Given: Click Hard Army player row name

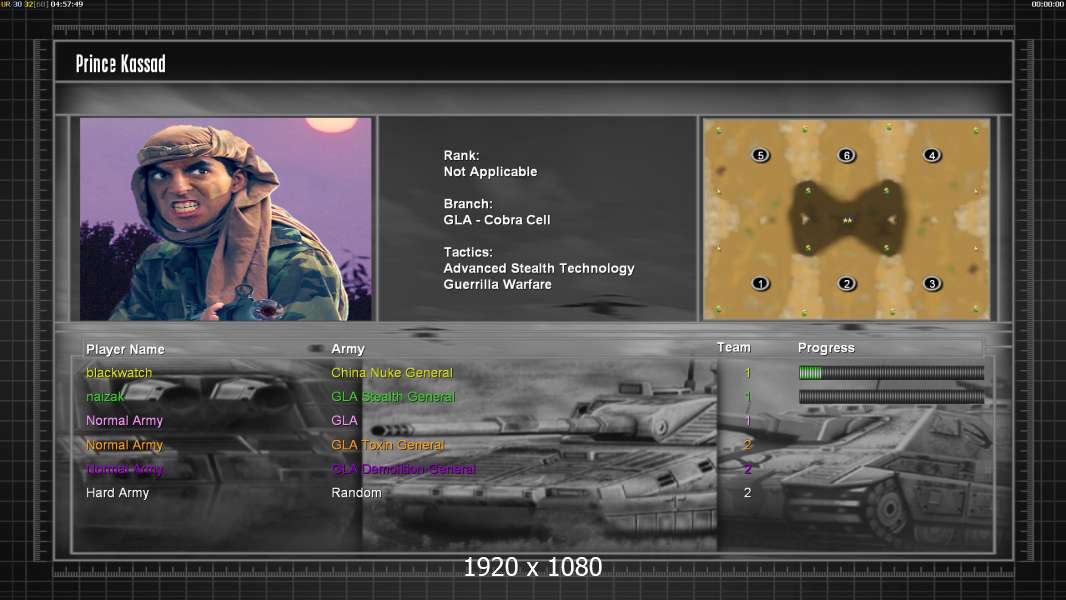Looking at the screenshot, I should click(117, 493).
